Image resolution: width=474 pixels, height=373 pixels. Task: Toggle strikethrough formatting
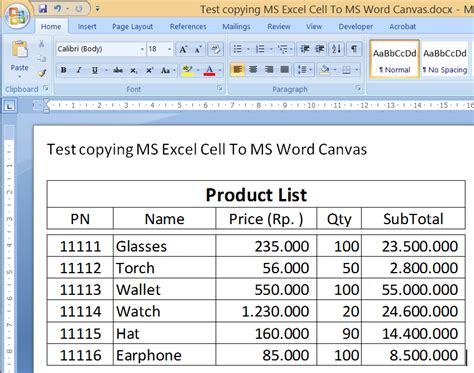point(118,70)
